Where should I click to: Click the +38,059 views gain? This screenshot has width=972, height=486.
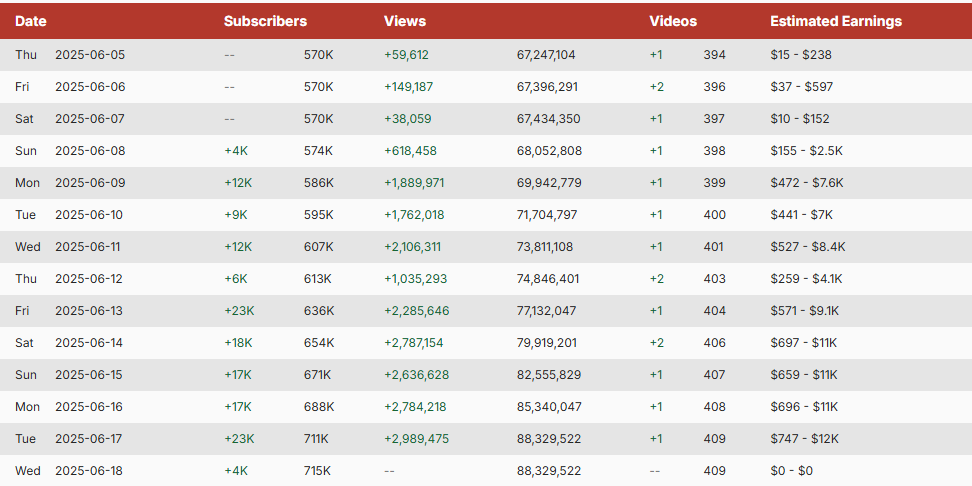(407, 119)
